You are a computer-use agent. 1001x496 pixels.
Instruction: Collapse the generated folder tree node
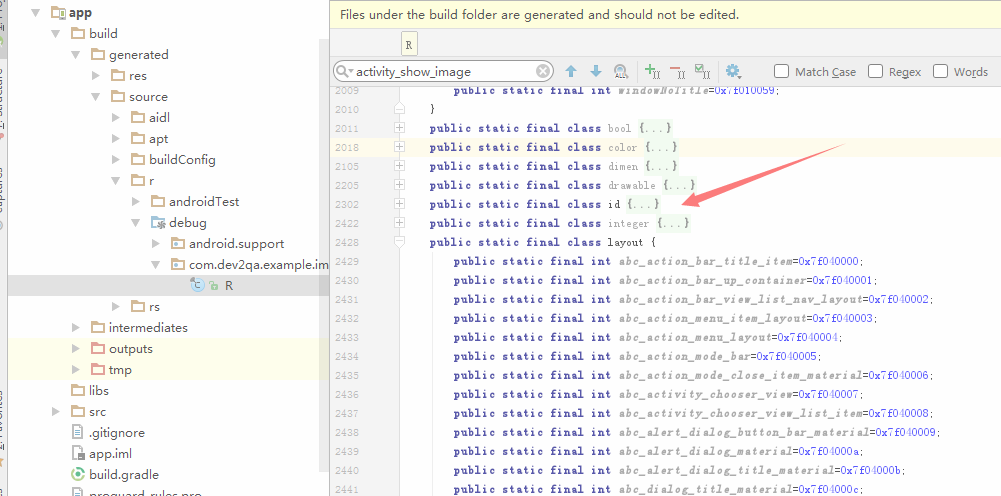(x=77, y=55)
